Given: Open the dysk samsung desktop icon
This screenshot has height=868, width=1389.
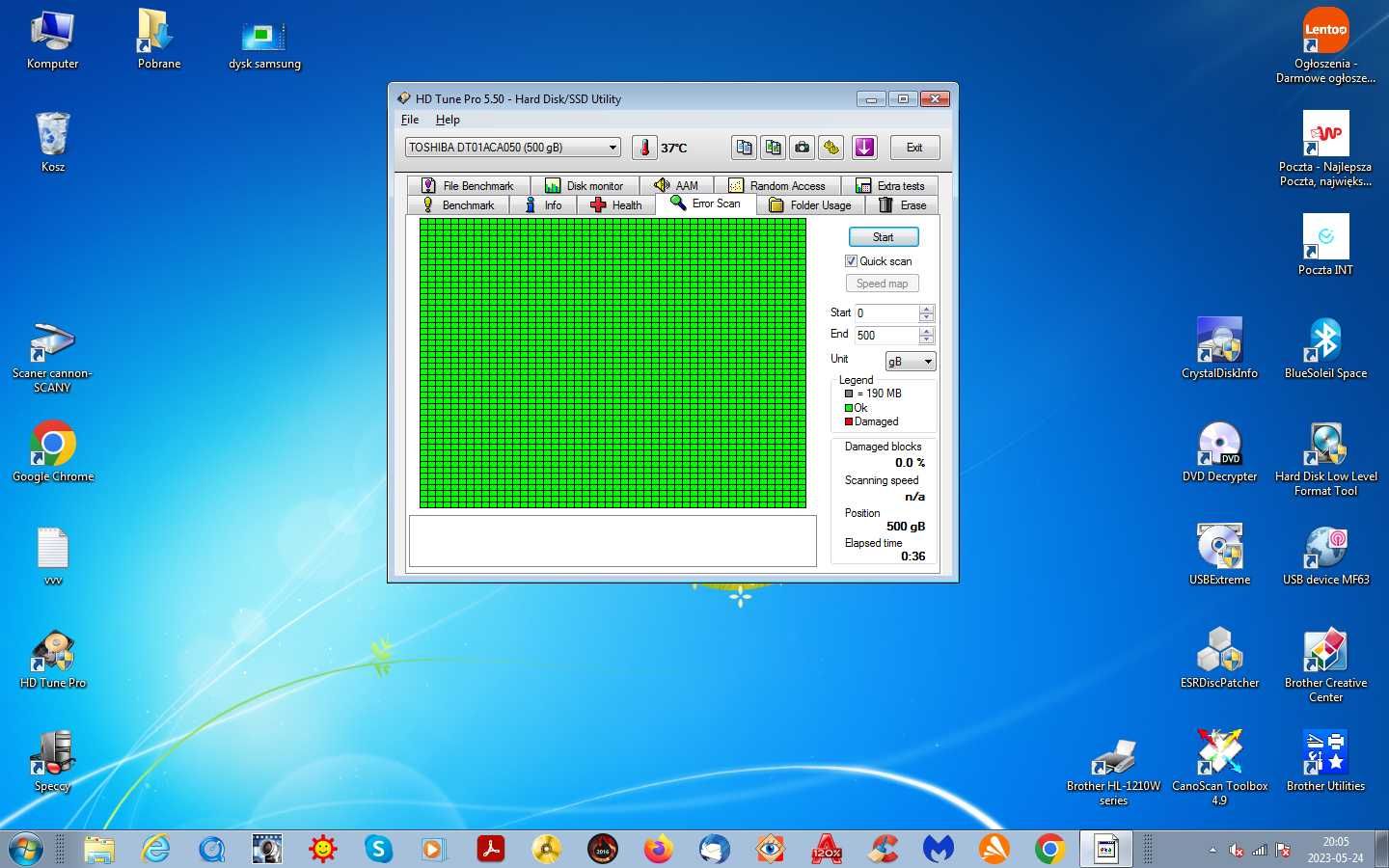Looking at the screenshot, I should [264, 45].
